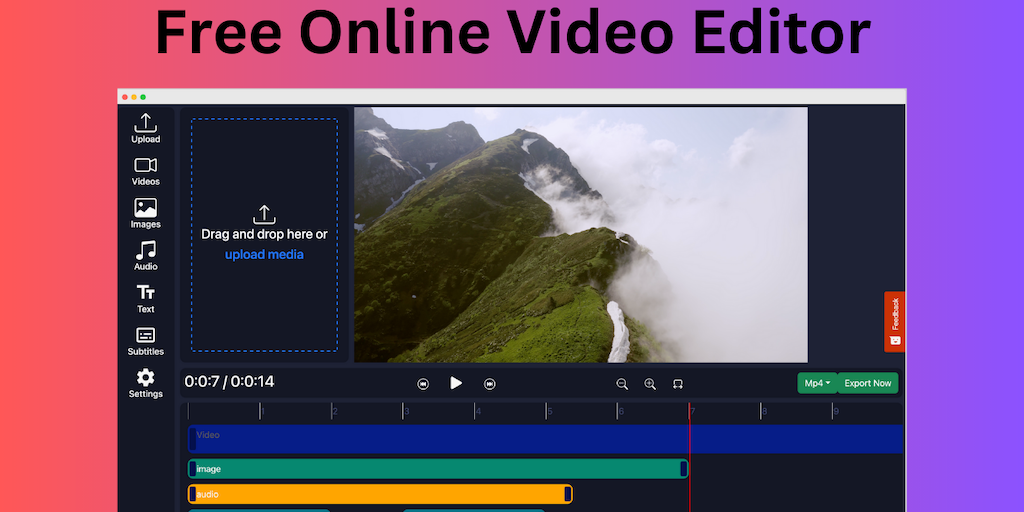Image resolution: width=1024 pixels, height=512 pixels.
Task: Follow the upload media link
Action: (264, 255)
